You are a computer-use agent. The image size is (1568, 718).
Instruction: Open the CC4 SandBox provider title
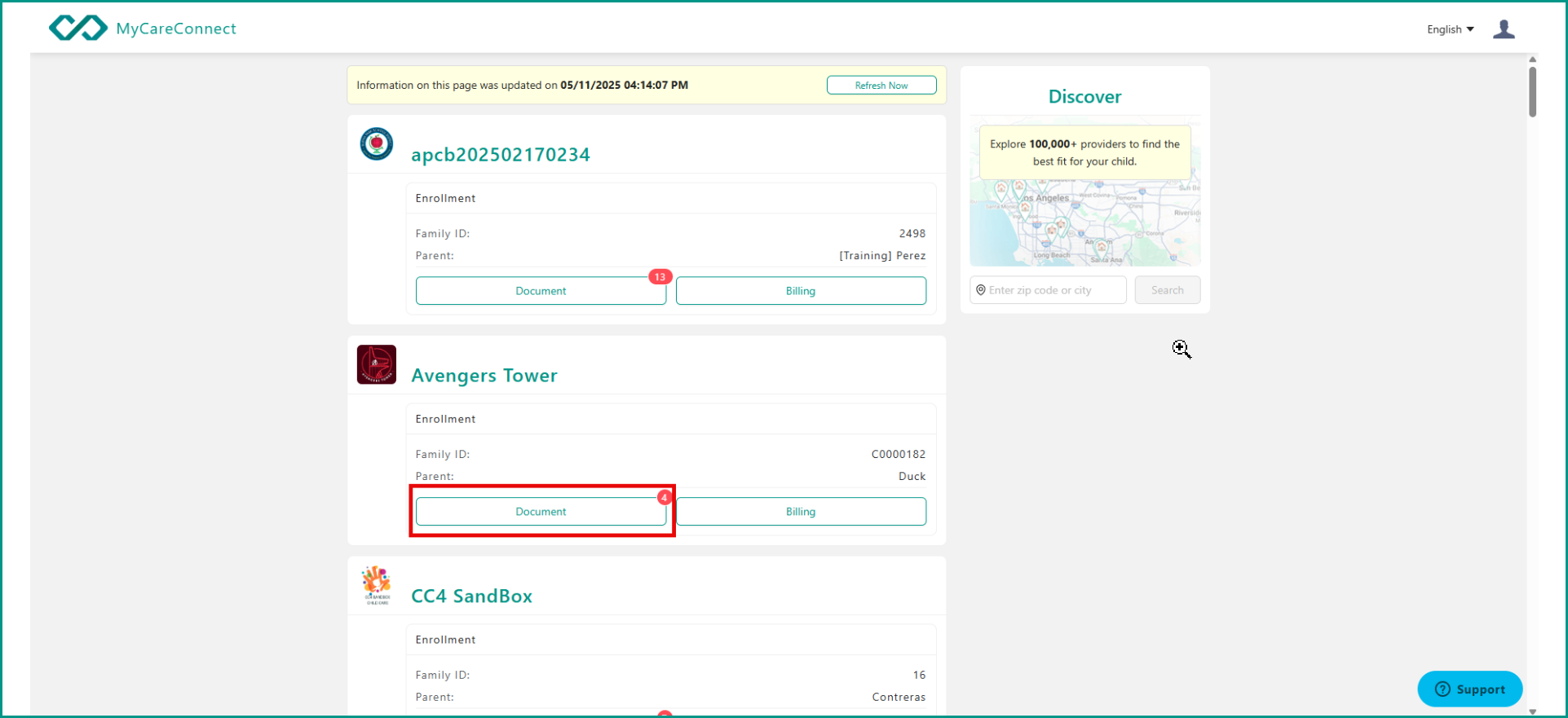(471, 596)
